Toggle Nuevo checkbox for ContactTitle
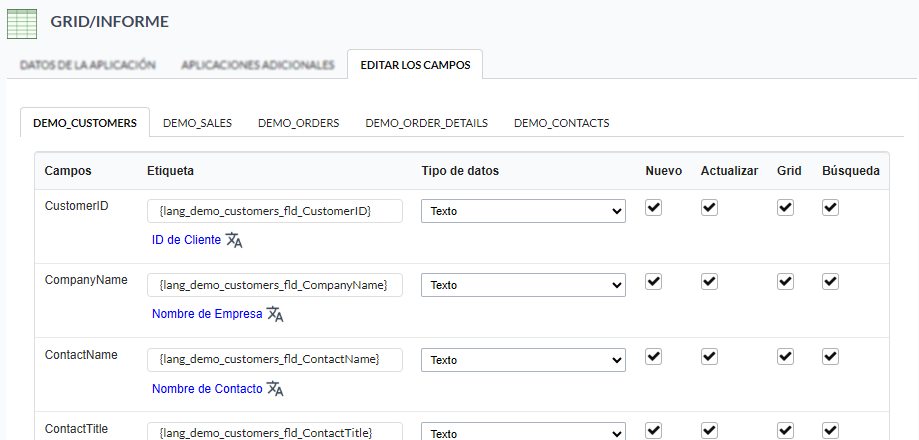Screen dimensions: 919x440 coord(653,431)
